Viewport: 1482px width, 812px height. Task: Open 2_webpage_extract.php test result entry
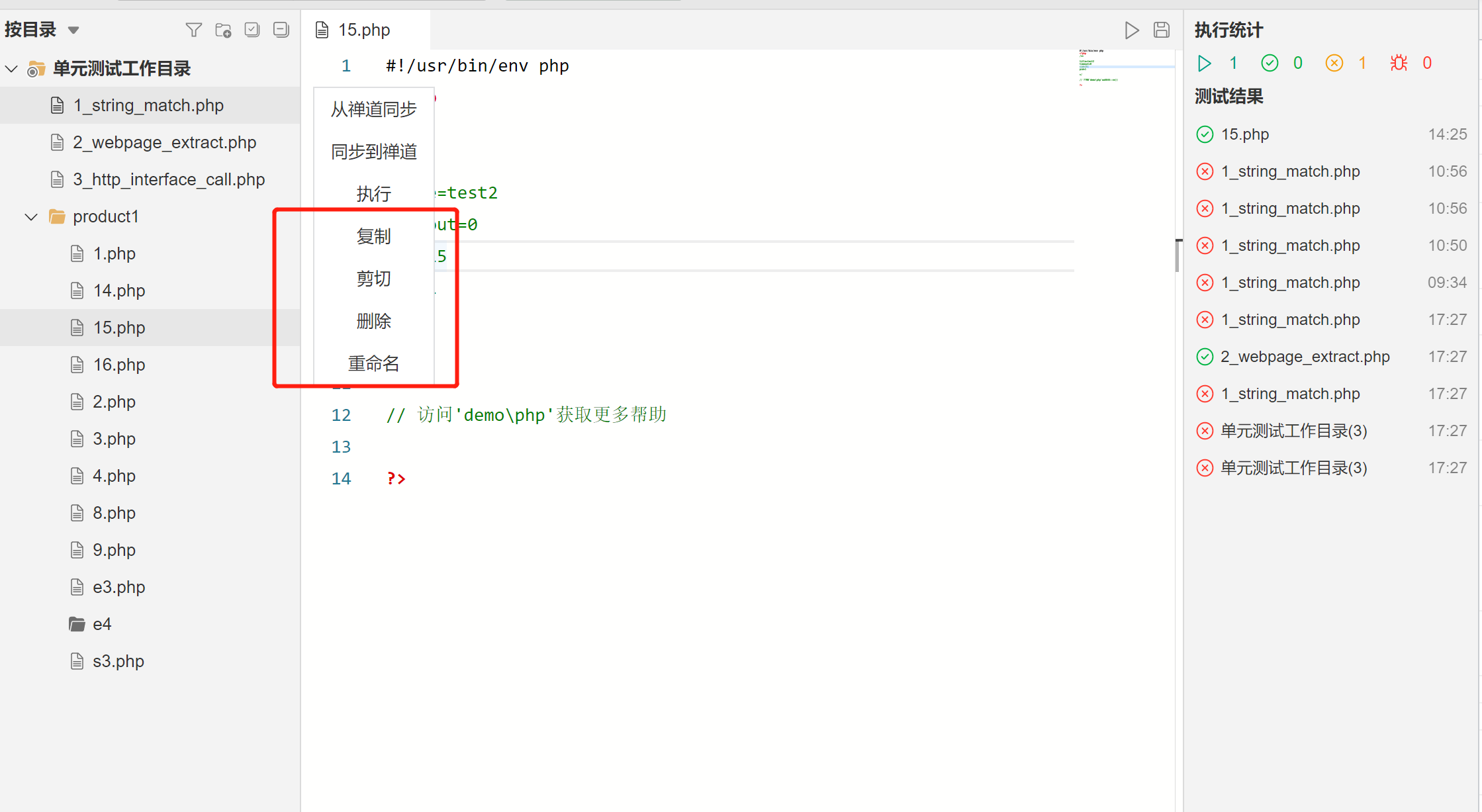tap(1305, 357)
